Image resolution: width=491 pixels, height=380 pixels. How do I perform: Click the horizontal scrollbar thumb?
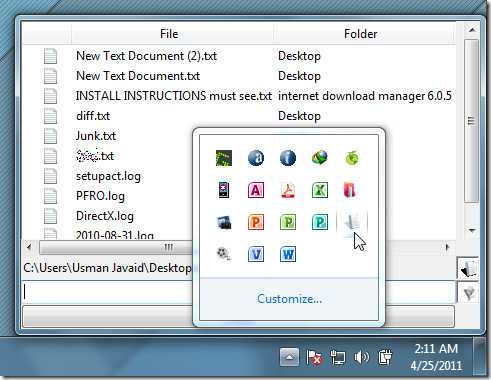pyautogui.click(x=116, y=247)
